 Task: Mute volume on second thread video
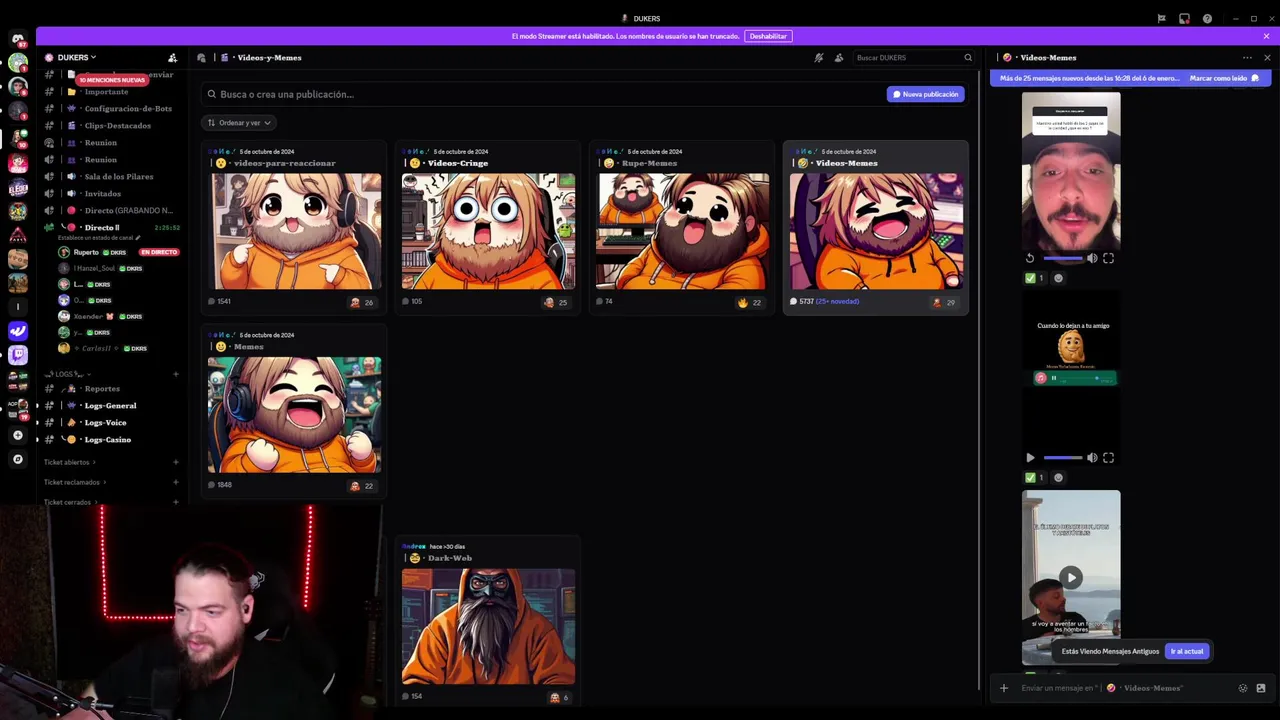[1092, 457]
